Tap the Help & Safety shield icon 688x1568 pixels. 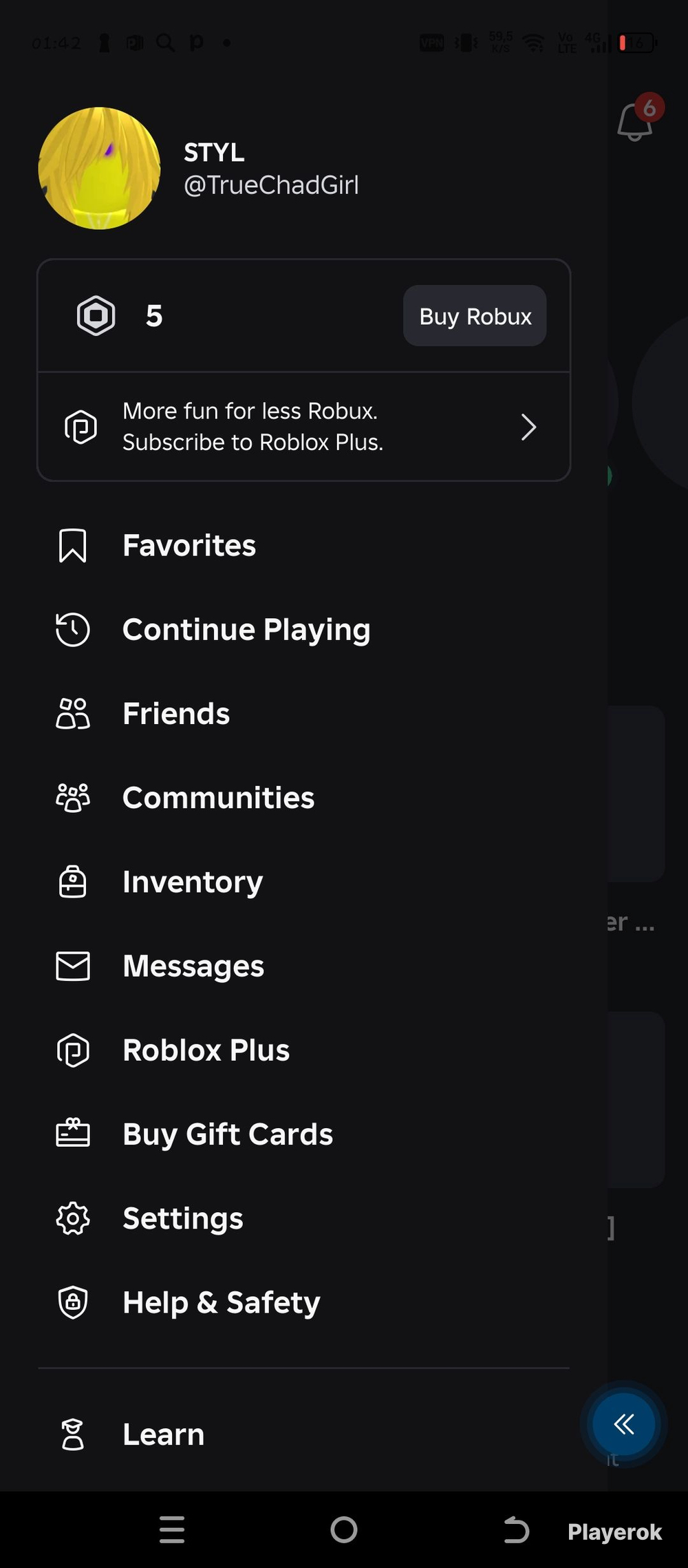(72, 1302)
